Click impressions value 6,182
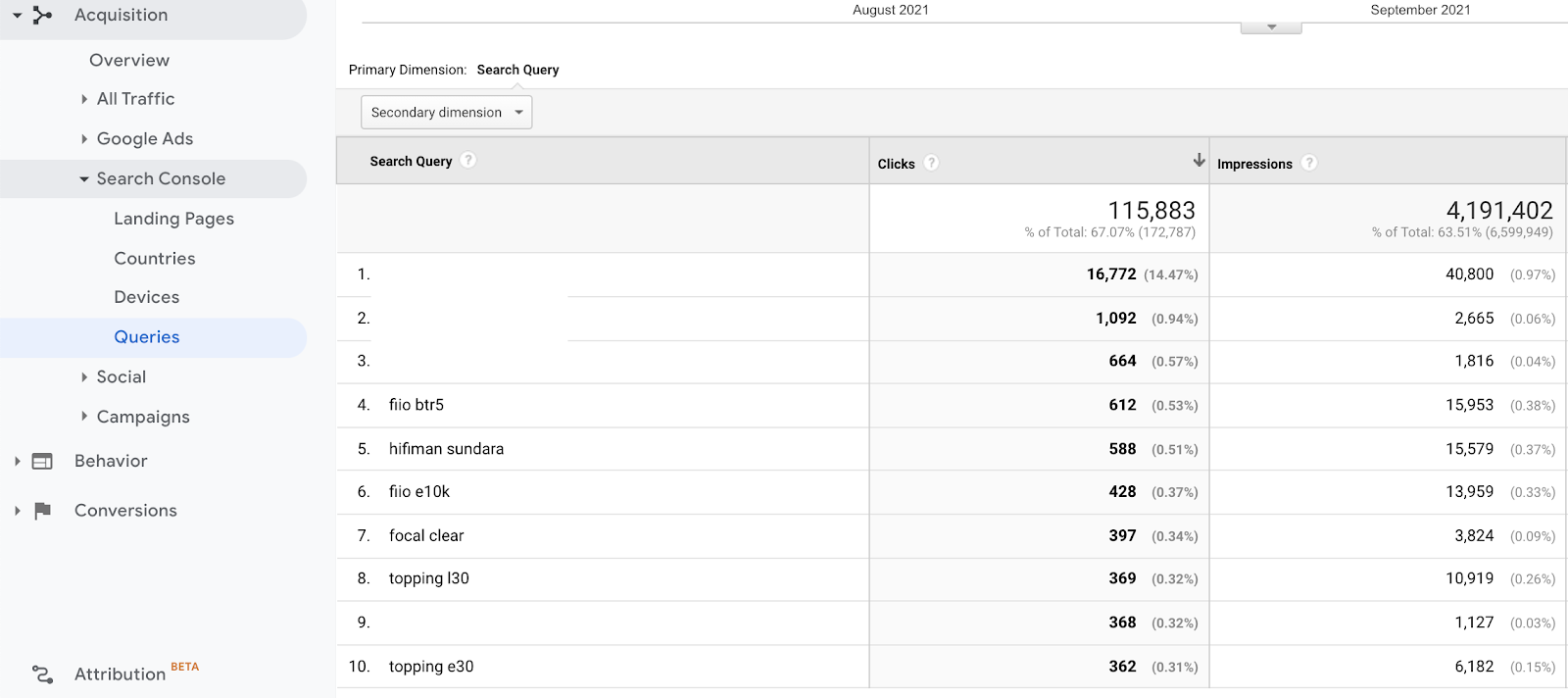Screen dimensions: 1568x698 coord(1475,667)
